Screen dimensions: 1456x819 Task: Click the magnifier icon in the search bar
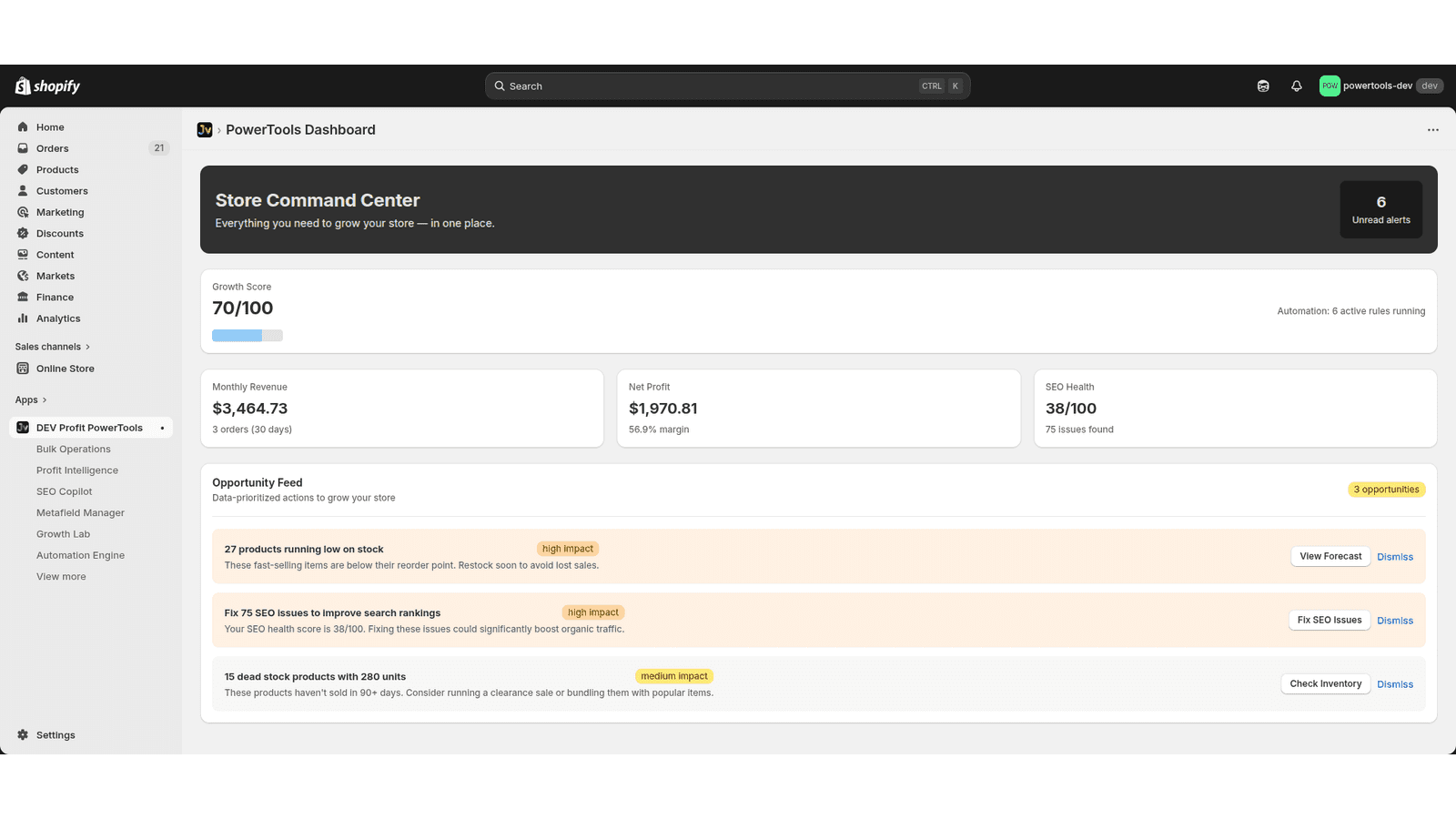(x=500, y=86)
